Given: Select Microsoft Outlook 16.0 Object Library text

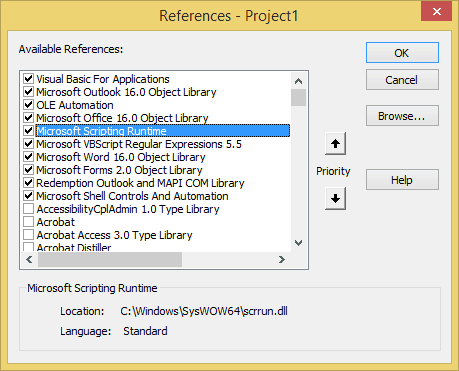Looking at the screenshot, I should click(126, 92).
